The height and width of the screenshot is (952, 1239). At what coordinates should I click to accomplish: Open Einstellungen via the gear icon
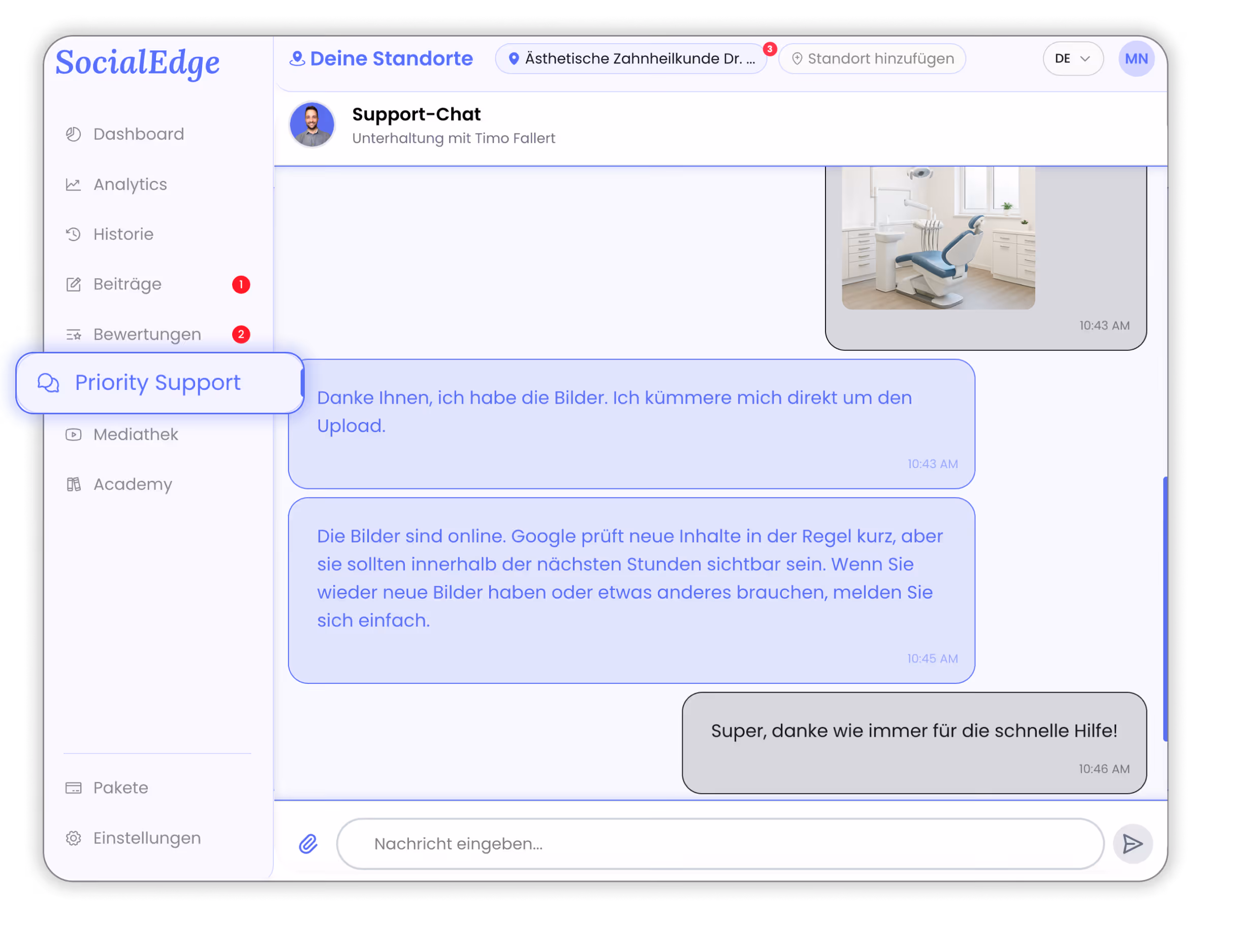click(x=74, y=838)
